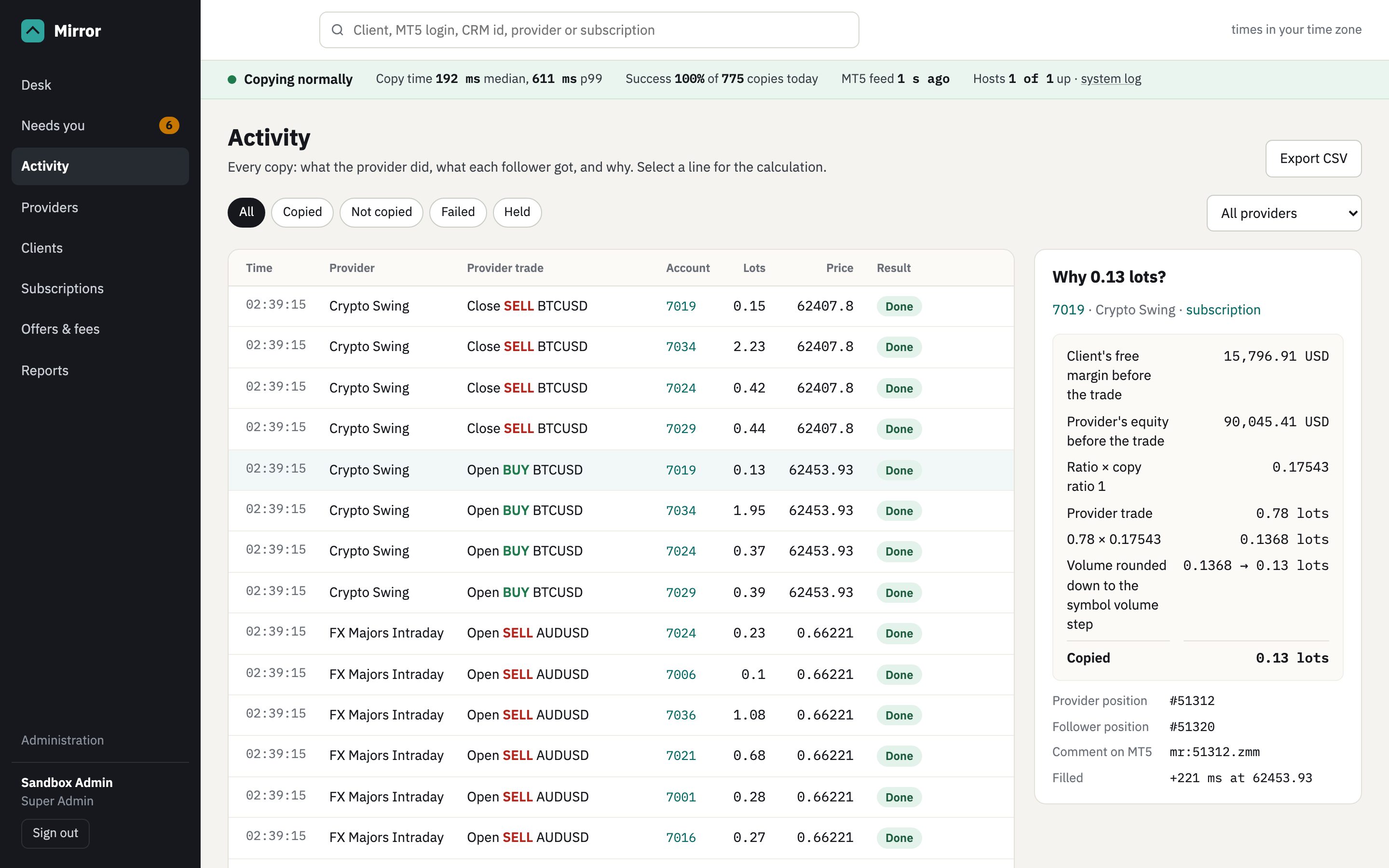Click the Needs you badge showing 6

coord(169,125)
